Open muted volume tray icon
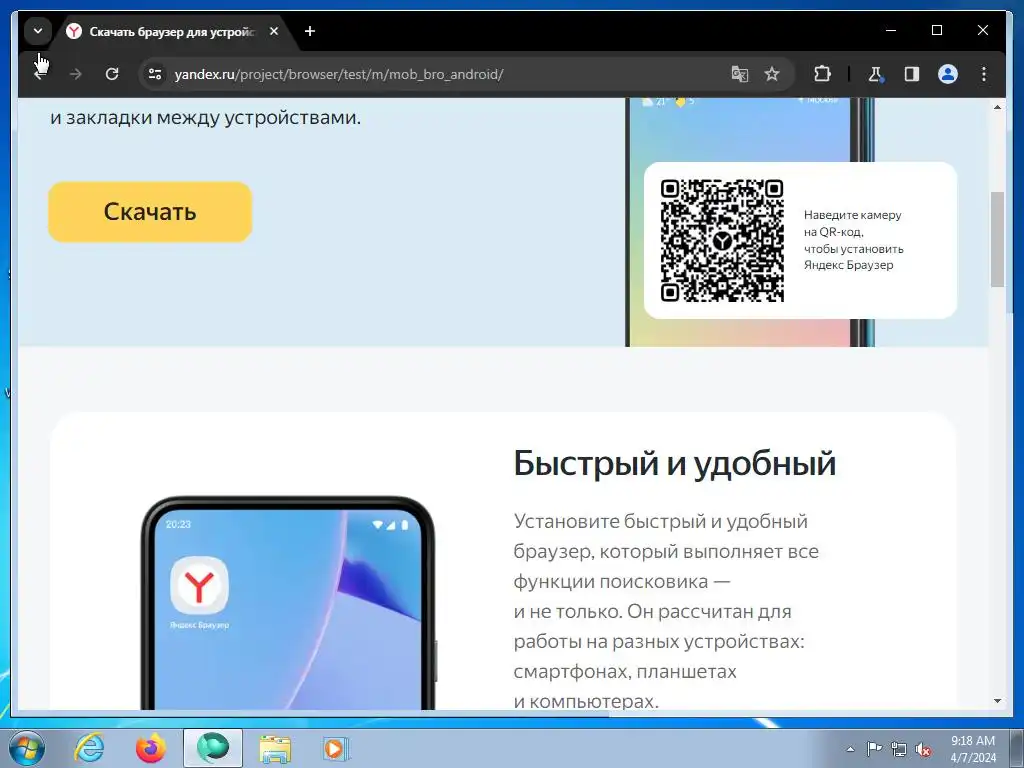 pos(923,749)
